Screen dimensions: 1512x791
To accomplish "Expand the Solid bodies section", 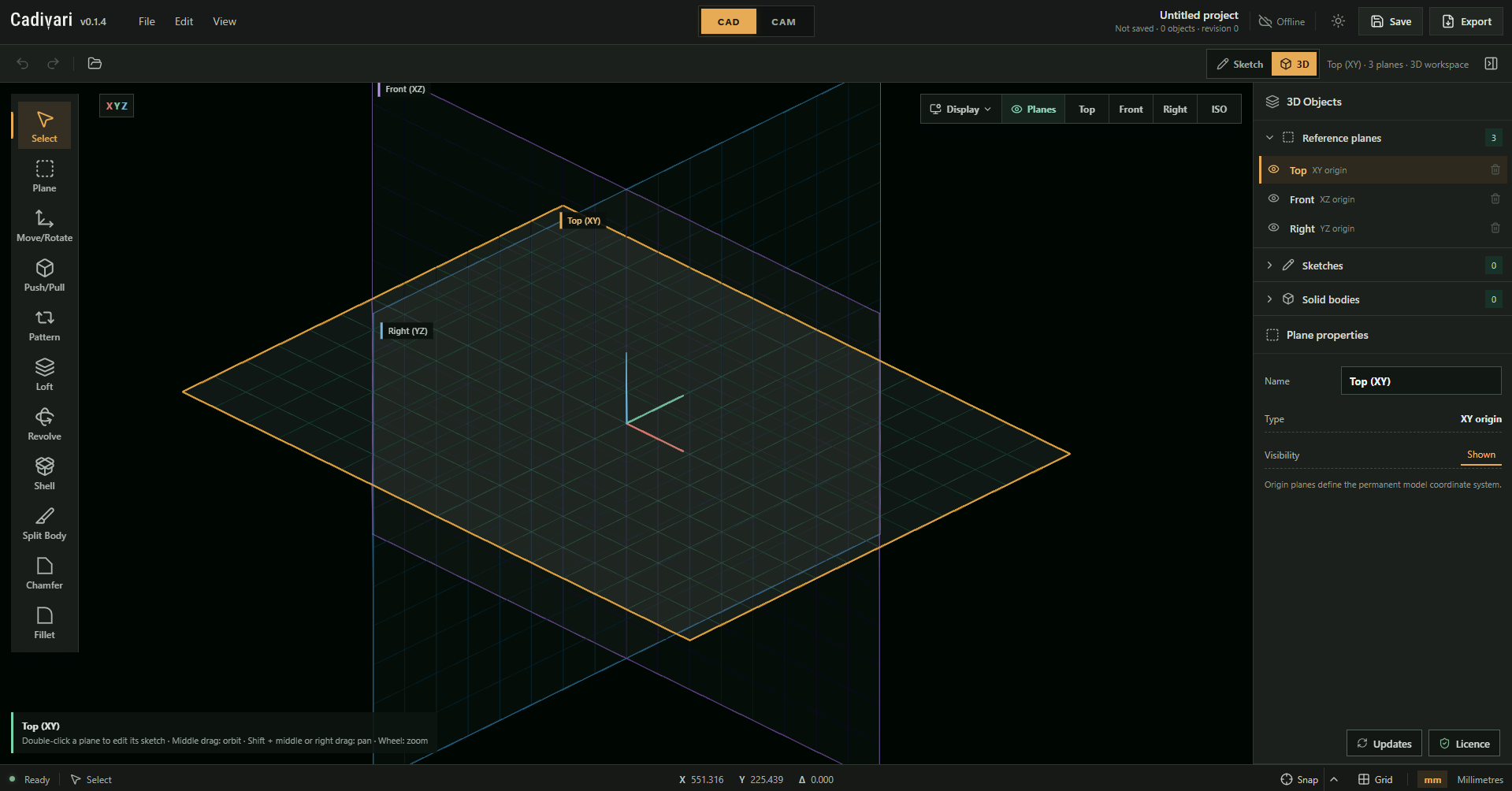I will (x=1269, y=299).
